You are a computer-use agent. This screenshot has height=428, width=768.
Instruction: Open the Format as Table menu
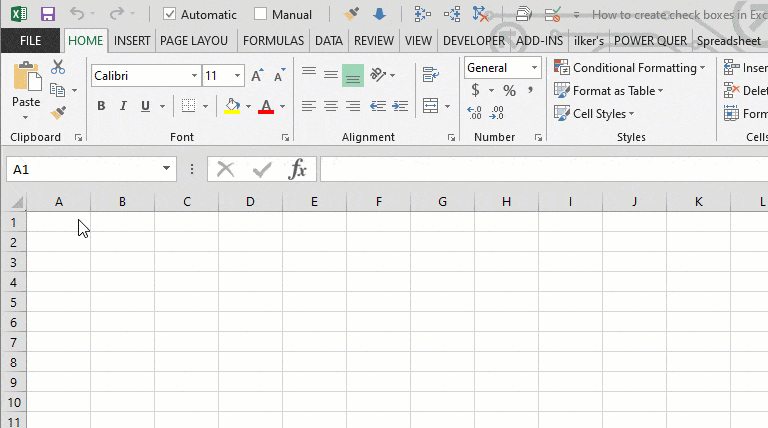609,91
